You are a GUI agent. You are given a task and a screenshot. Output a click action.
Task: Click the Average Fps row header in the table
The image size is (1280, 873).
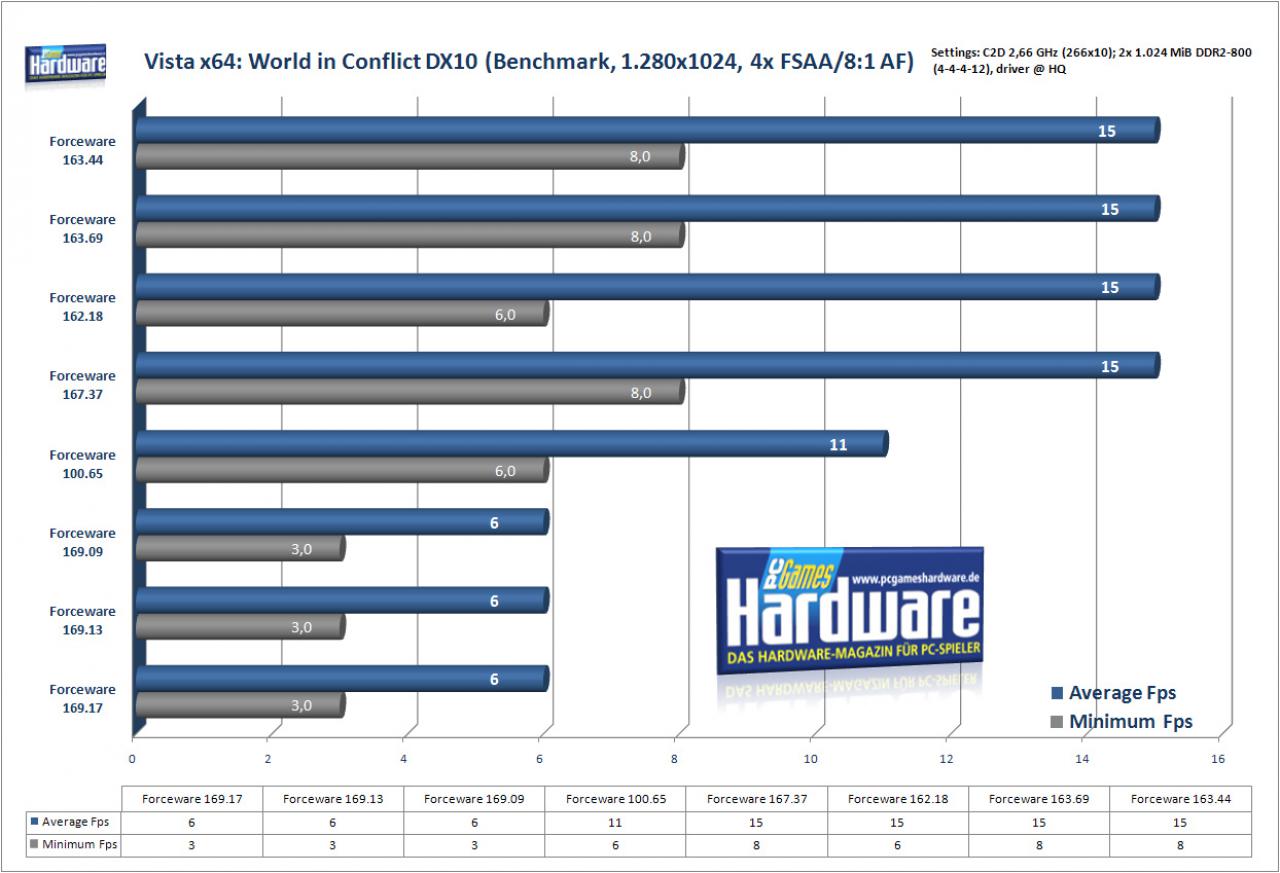click(72, 822)
